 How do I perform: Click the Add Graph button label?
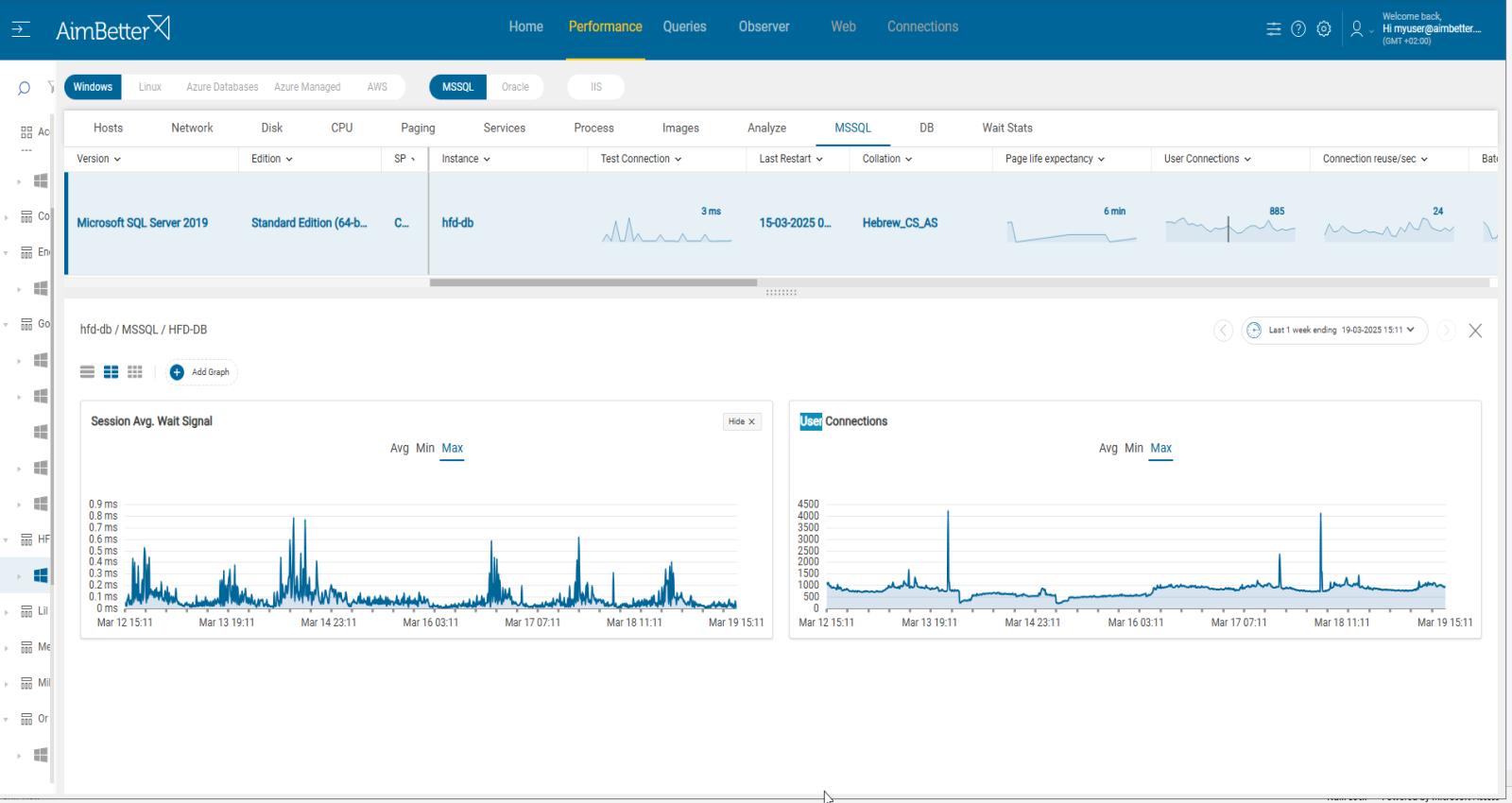(211, 372)
